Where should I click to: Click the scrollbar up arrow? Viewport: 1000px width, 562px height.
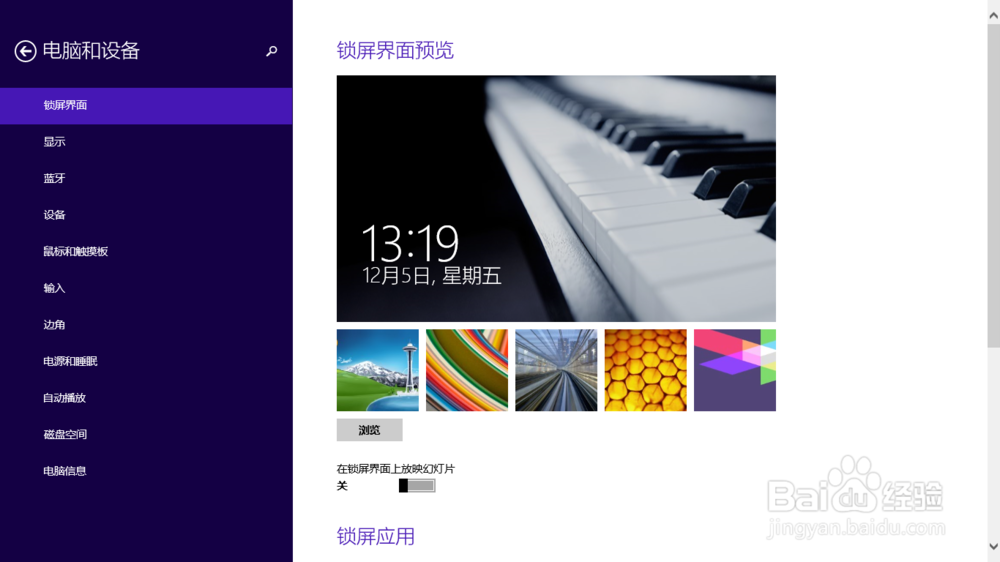click(994, 16)
